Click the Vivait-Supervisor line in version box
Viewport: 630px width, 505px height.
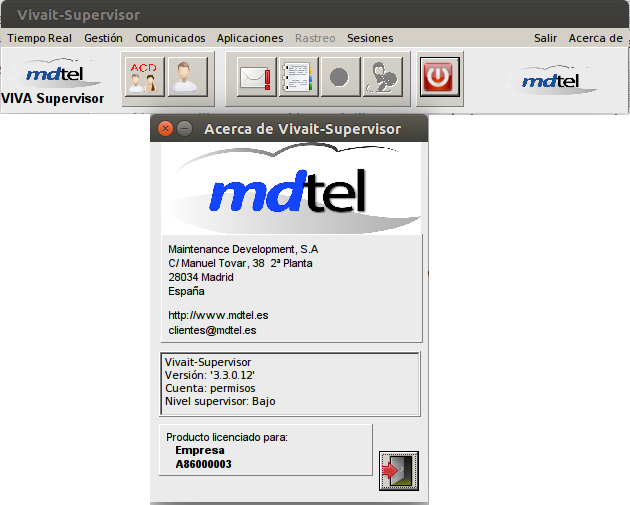coord(208,362)
